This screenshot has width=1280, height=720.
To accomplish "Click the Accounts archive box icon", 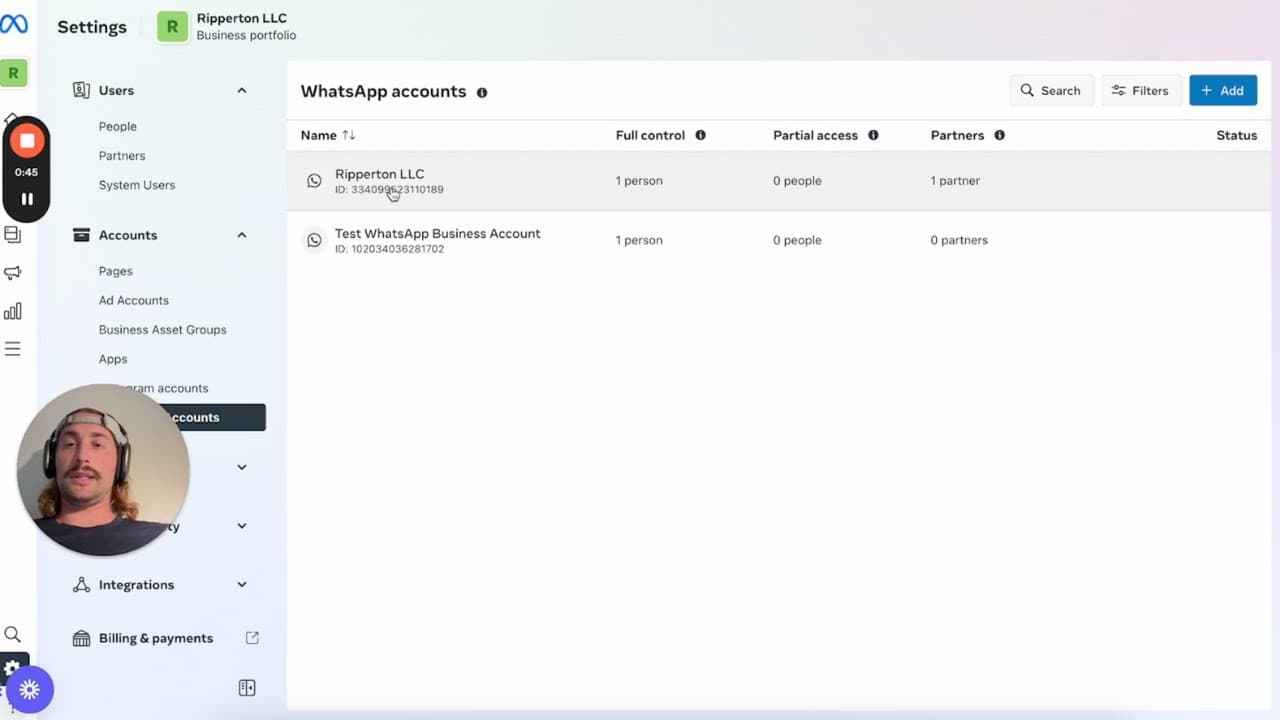I will [81, 235].
